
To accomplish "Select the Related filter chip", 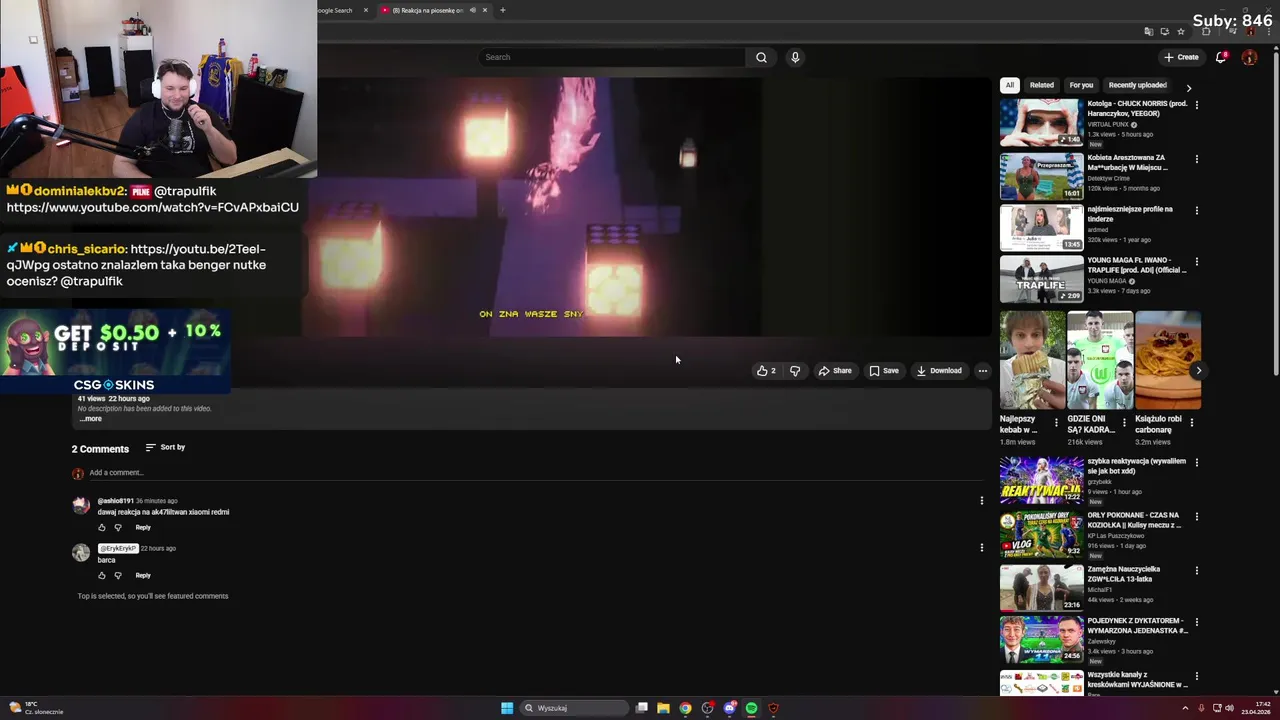I will point(1042,85).
